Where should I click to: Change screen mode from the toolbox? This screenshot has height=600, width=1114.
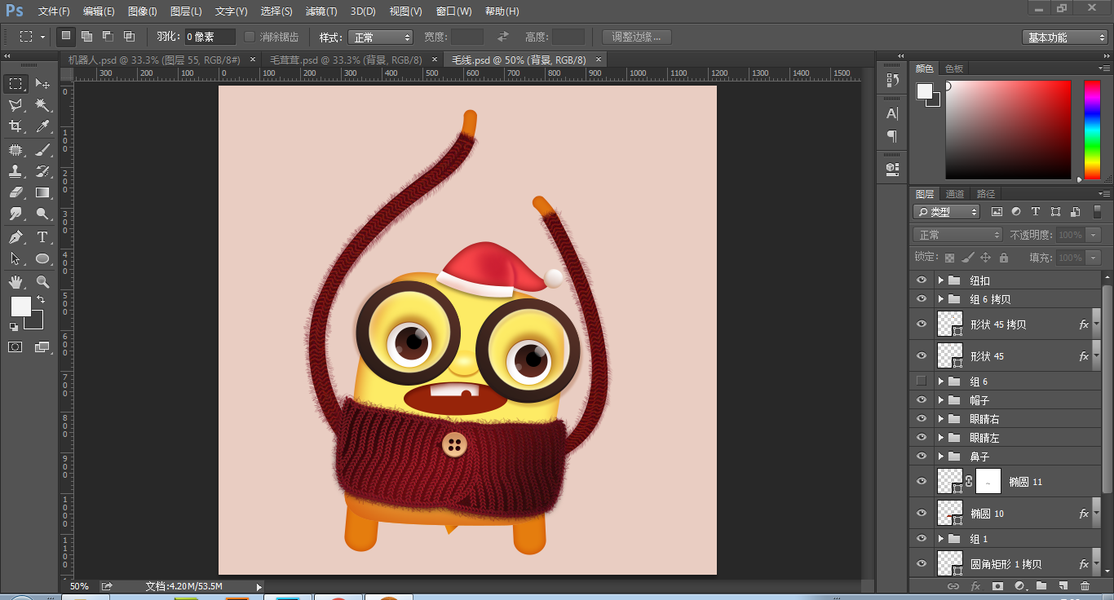coord(43,347)
